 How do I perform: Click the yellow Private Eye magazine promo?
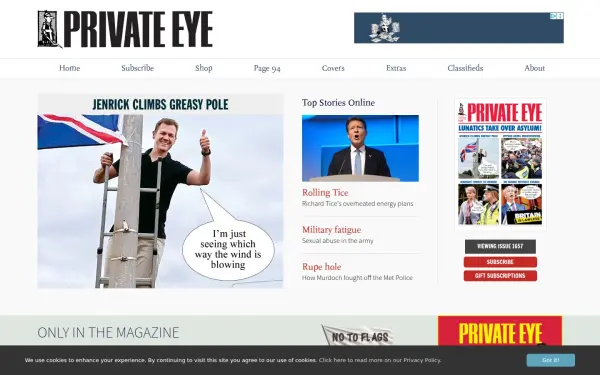coord(500,331)
